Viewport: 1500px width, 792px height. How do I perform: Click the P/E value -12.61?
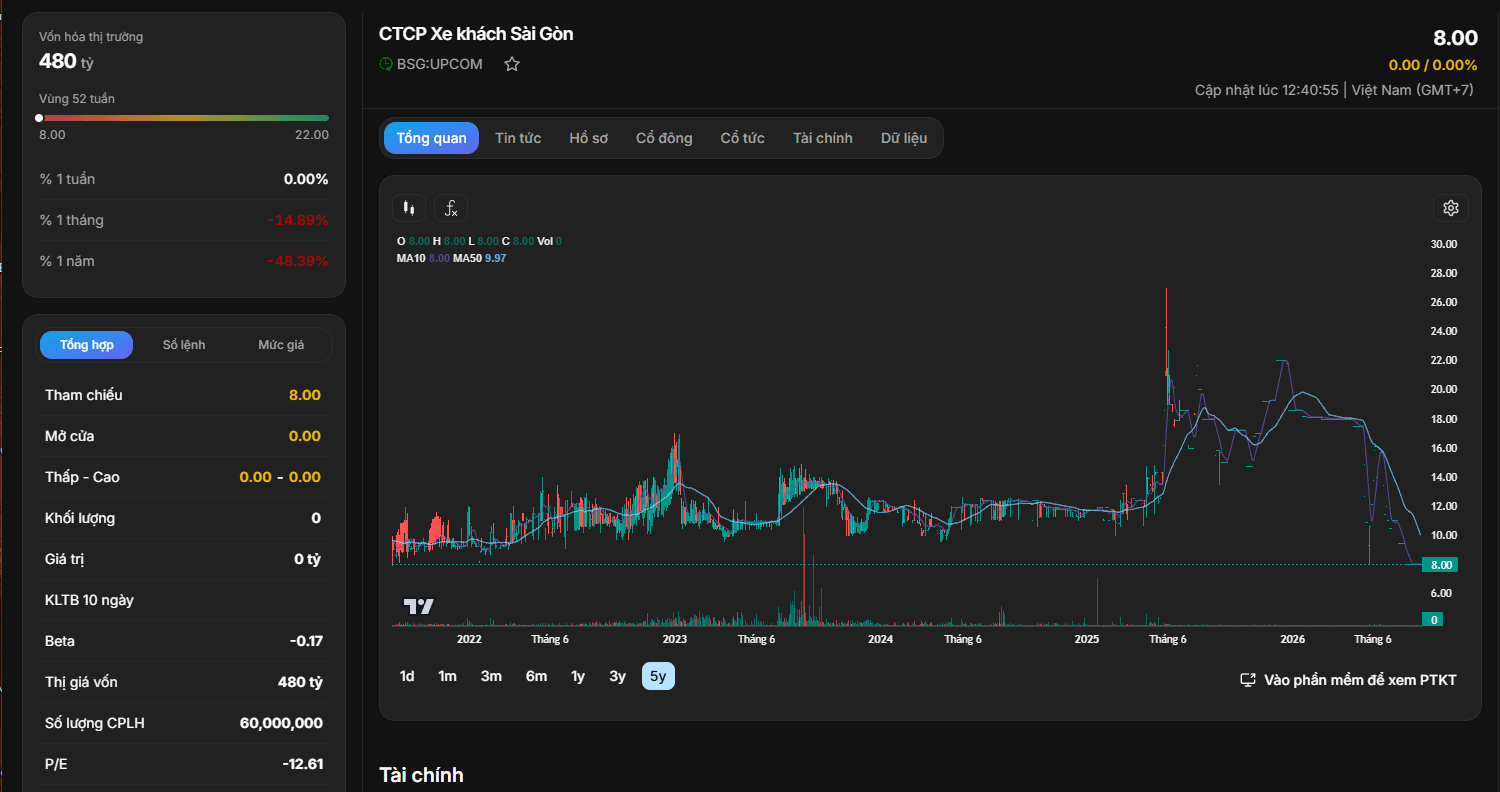[x=302, y=764]
